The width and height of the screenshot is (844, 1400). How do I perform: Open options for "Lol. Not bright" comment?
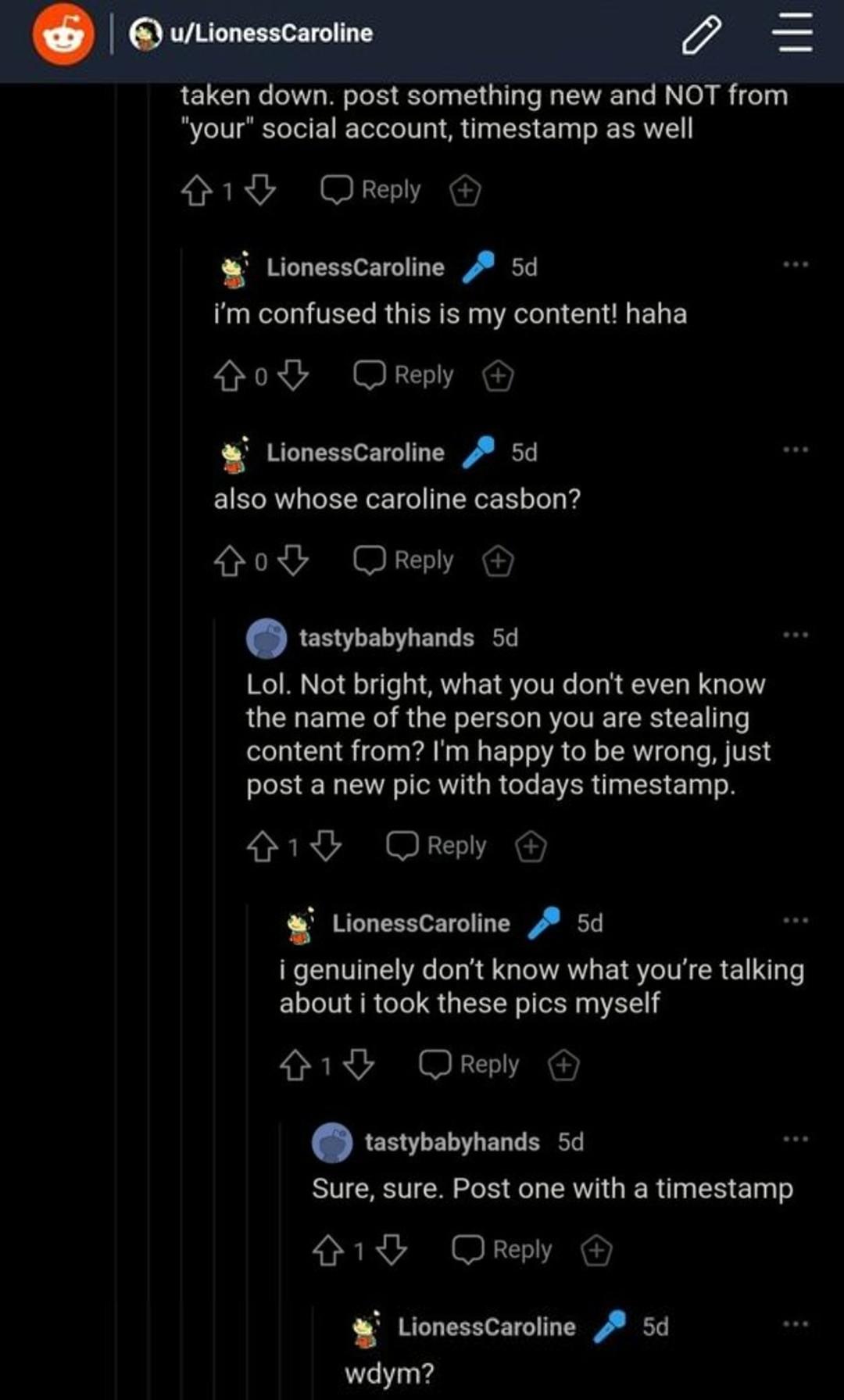(x=796, y=635)
